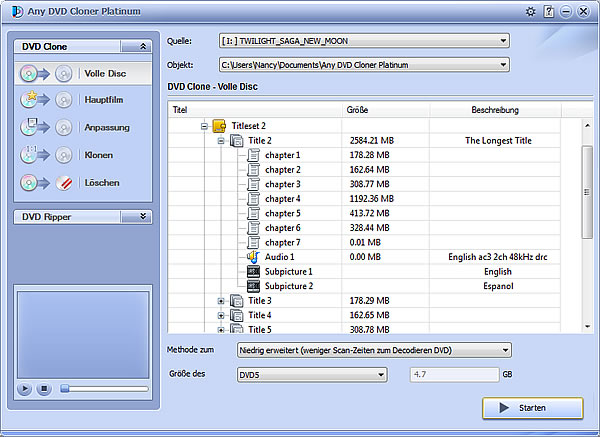Click the preview seek slider handle

coord(65,389)
